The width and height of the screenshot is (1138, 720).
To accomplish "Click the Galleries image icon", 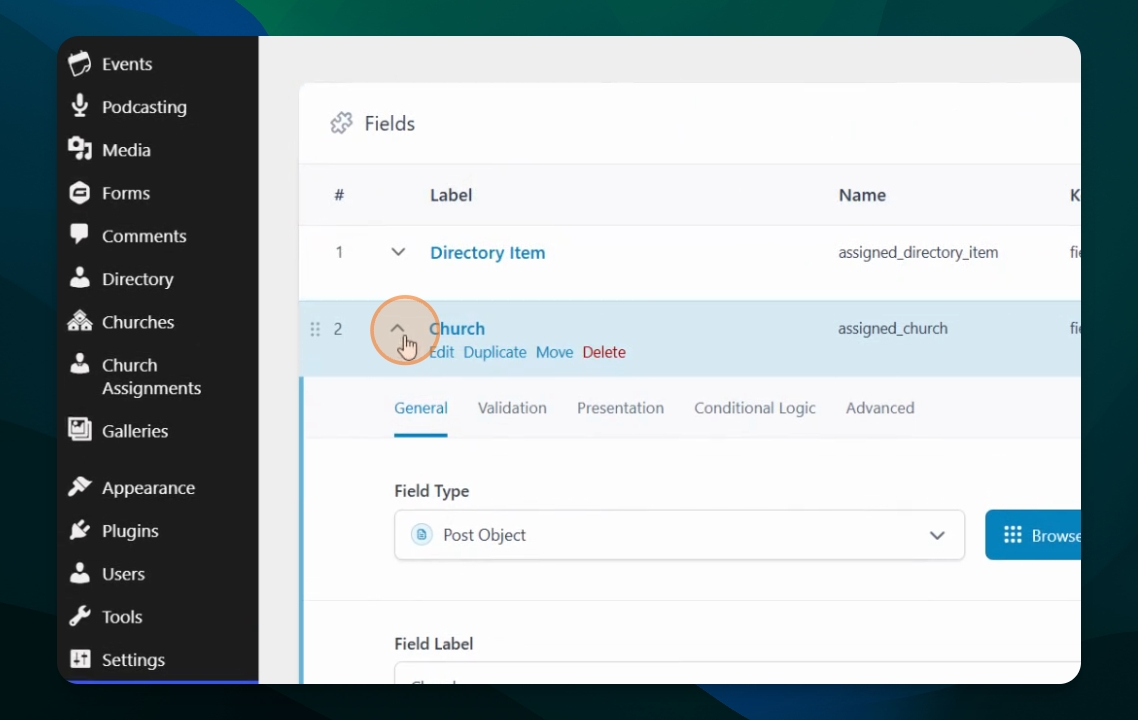I will coord(80,430).
